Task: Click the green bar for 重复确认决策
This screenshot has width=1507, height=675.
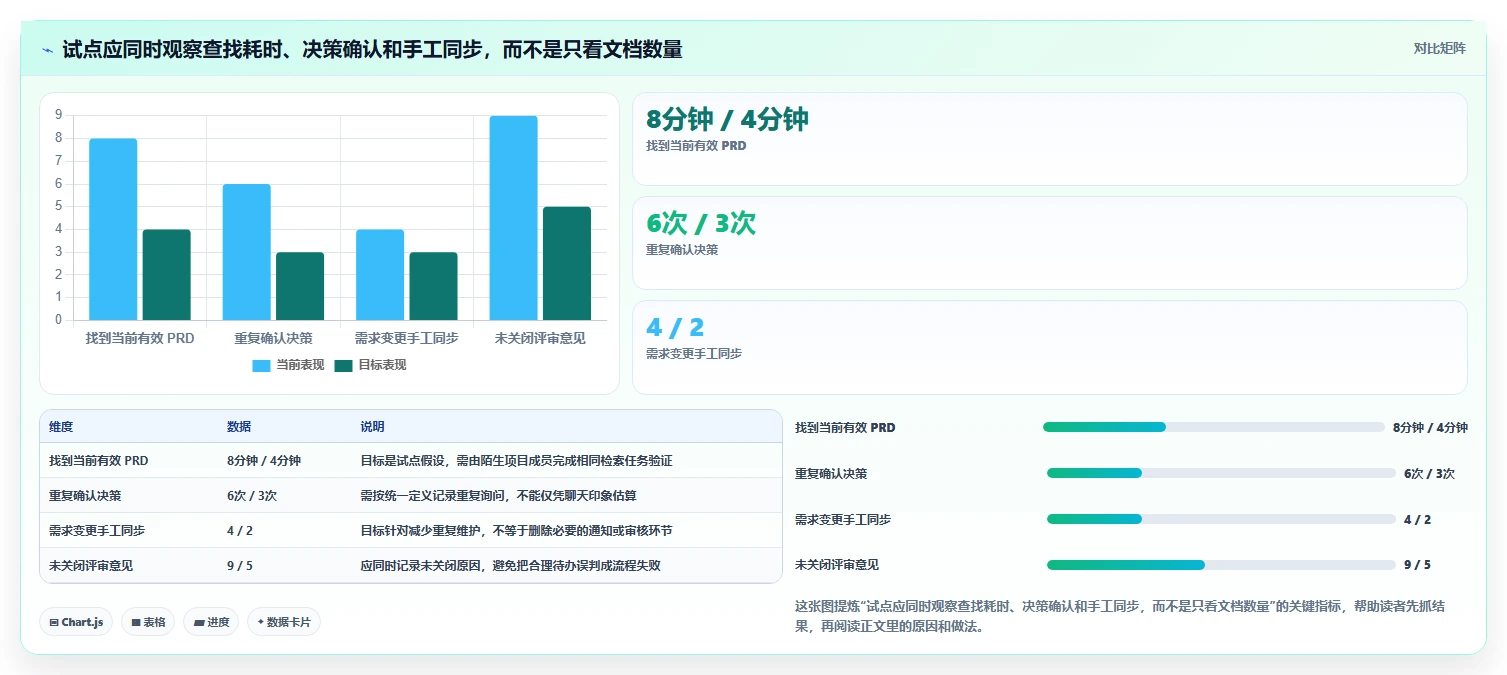Action: (300, 286)
